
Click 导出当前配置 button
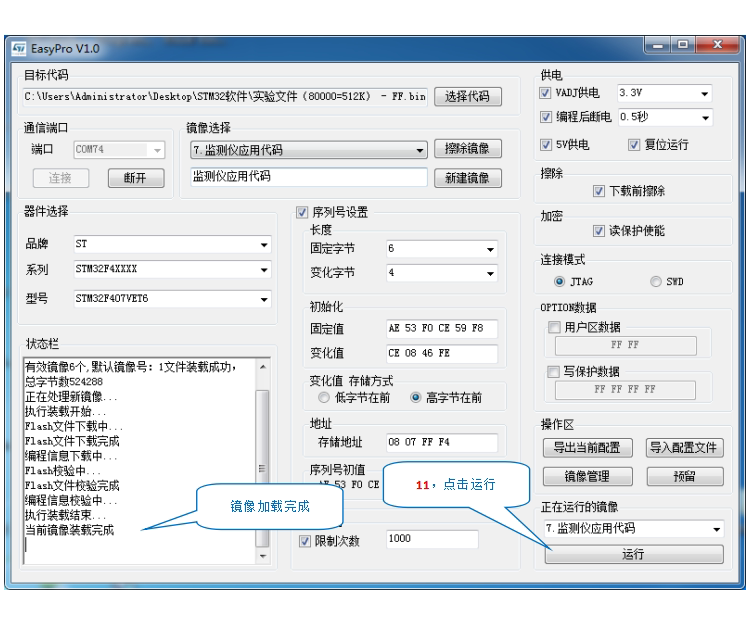587,447
